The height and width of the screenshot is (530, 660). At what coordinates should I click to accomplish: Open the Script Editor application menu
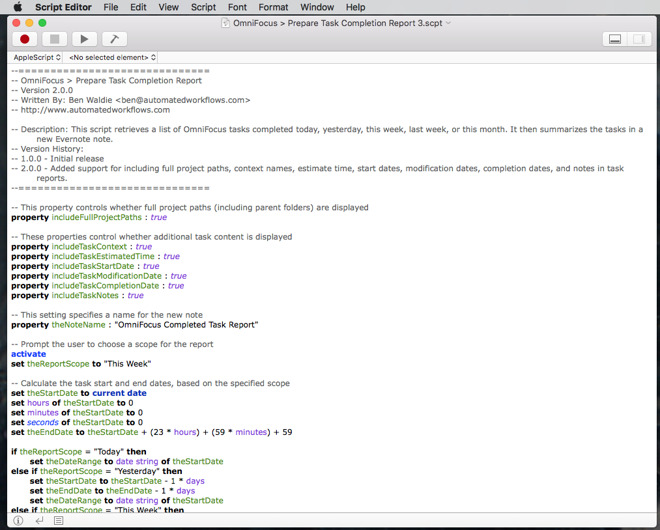[64, 7]
